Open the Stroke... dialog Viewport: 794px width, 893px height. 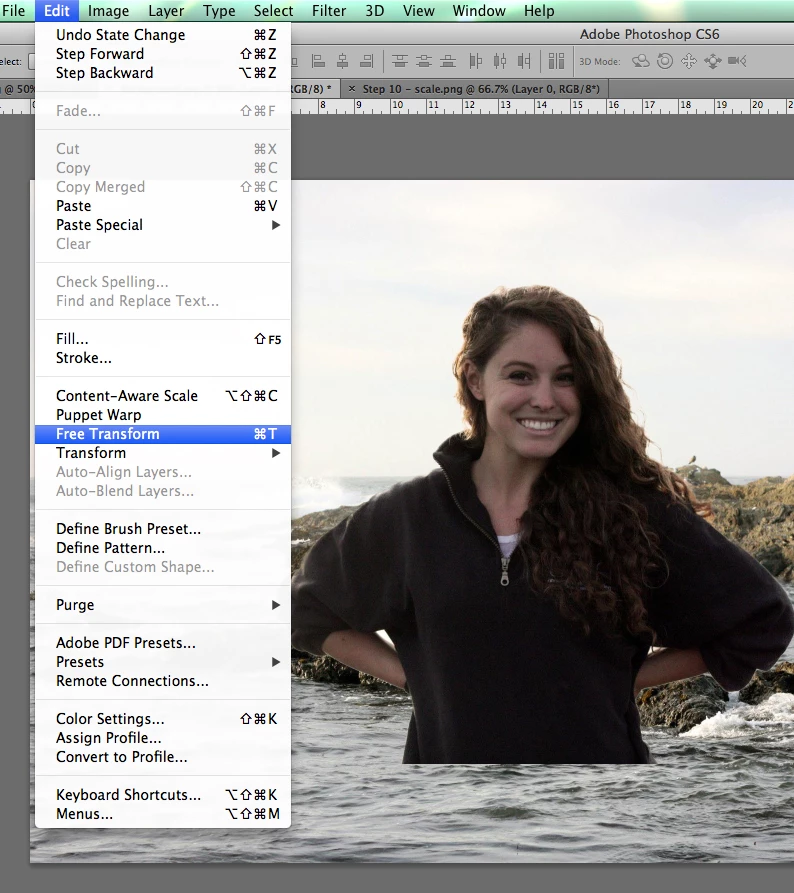(163, 358)
